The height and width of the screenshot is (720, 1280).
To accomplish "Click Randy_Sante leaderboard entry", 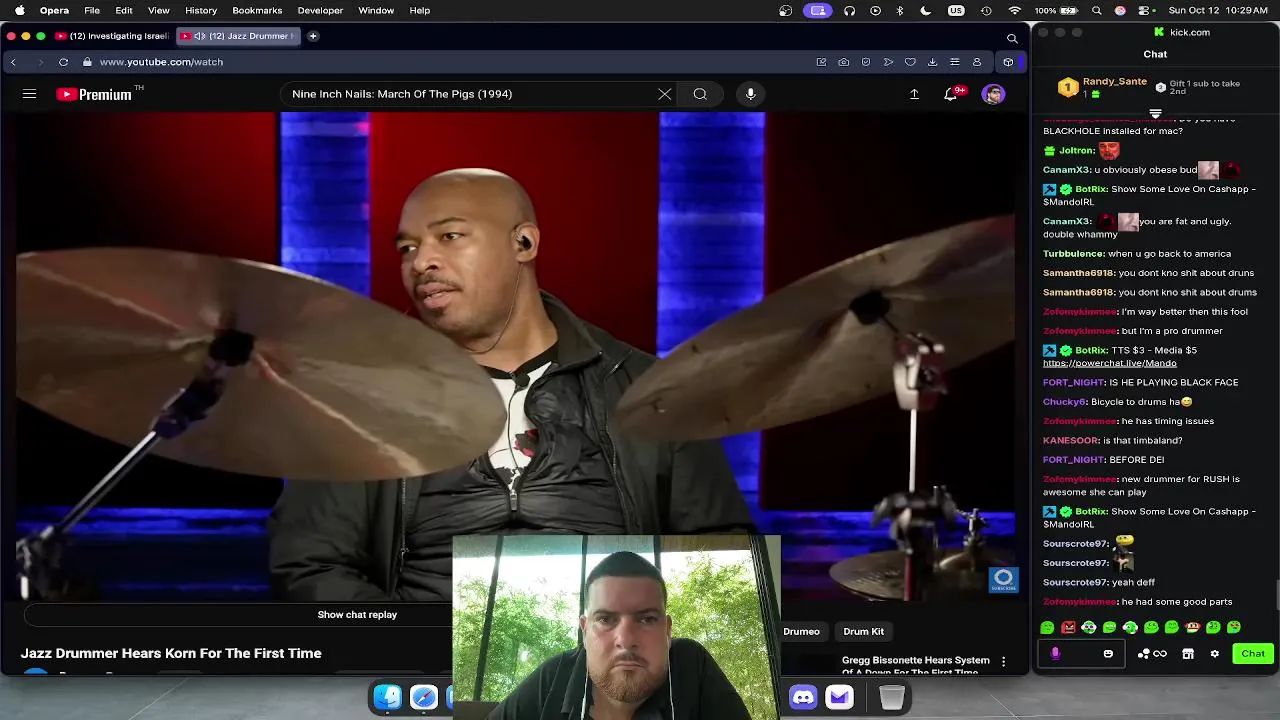I will click(x=1102, y=88).
